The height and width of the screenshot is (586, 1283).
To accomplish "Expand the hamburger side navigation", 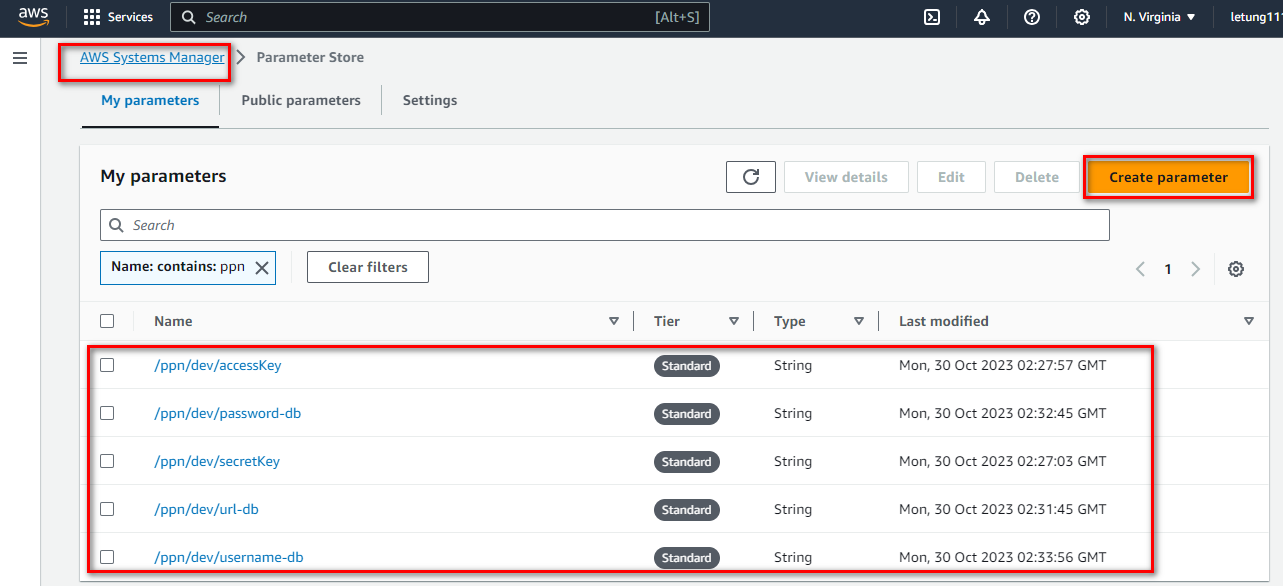I will pyautogui.click(x=19, y=58).
